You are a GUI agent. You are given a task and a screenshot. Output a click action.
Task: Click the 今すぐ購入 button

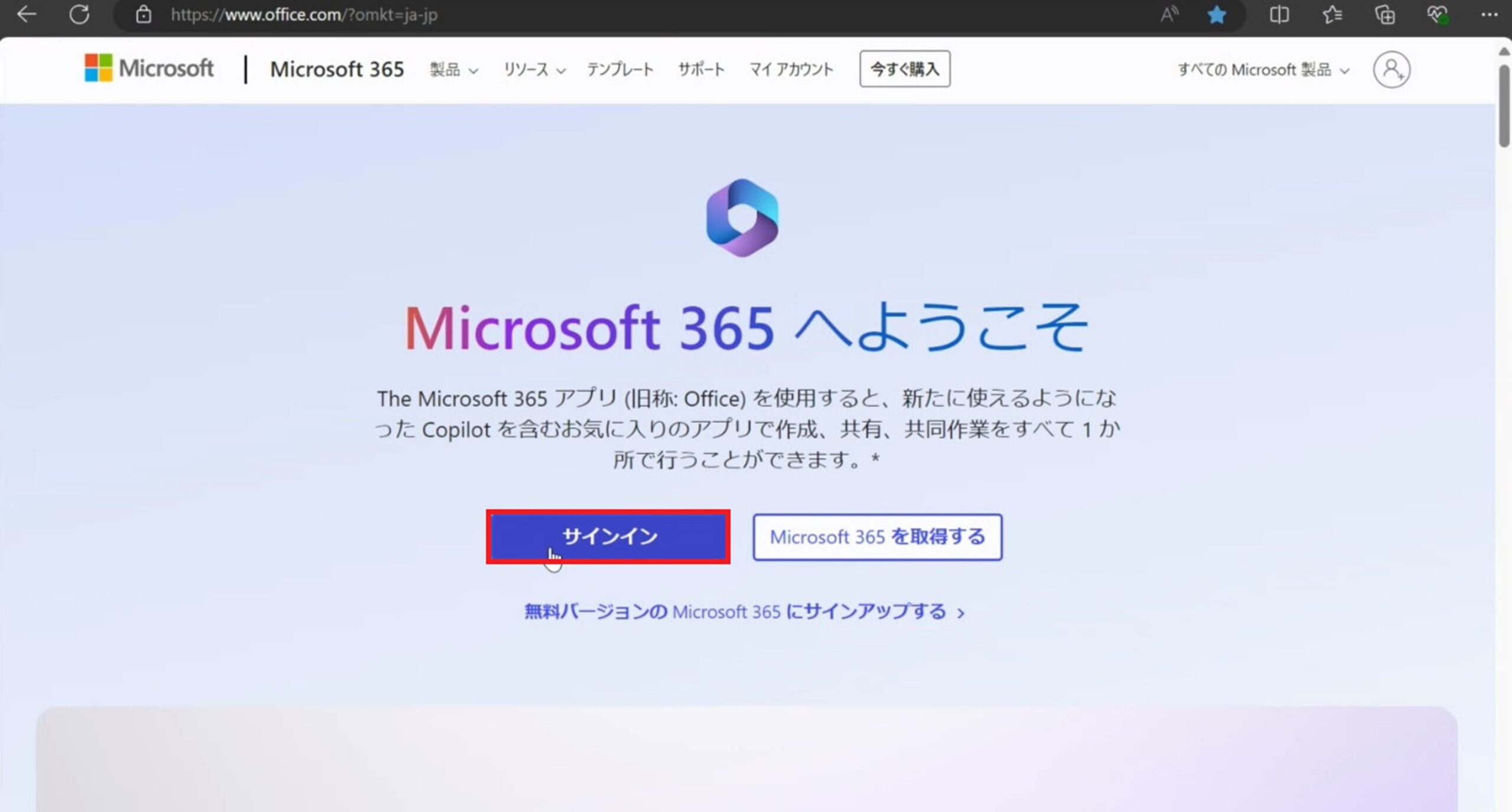pyautogui.click(x=905, y=69)
